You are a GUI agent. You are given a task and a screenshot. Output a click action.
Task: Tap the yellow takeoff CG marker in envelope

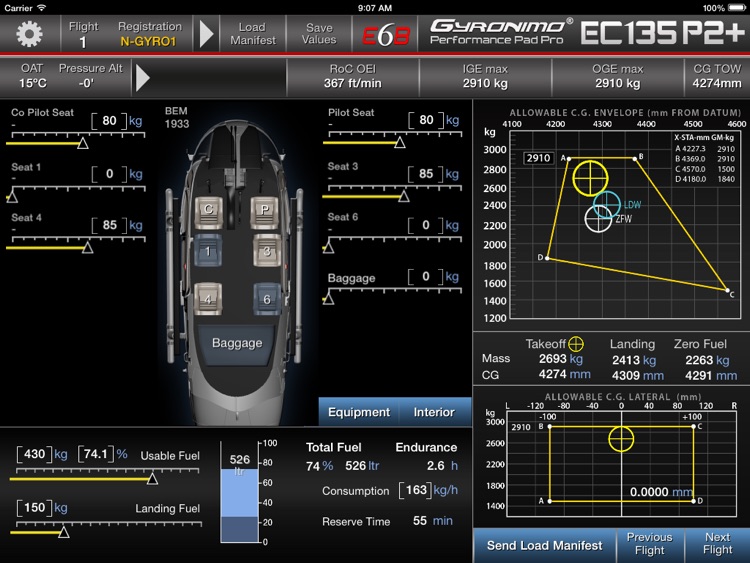[590, 178]
